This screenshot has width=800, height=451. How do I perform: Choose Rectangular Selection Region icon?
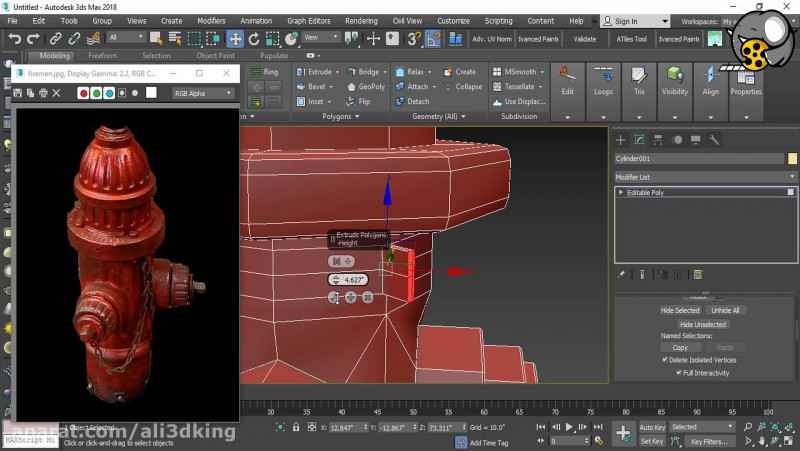(x=194, y=39)
